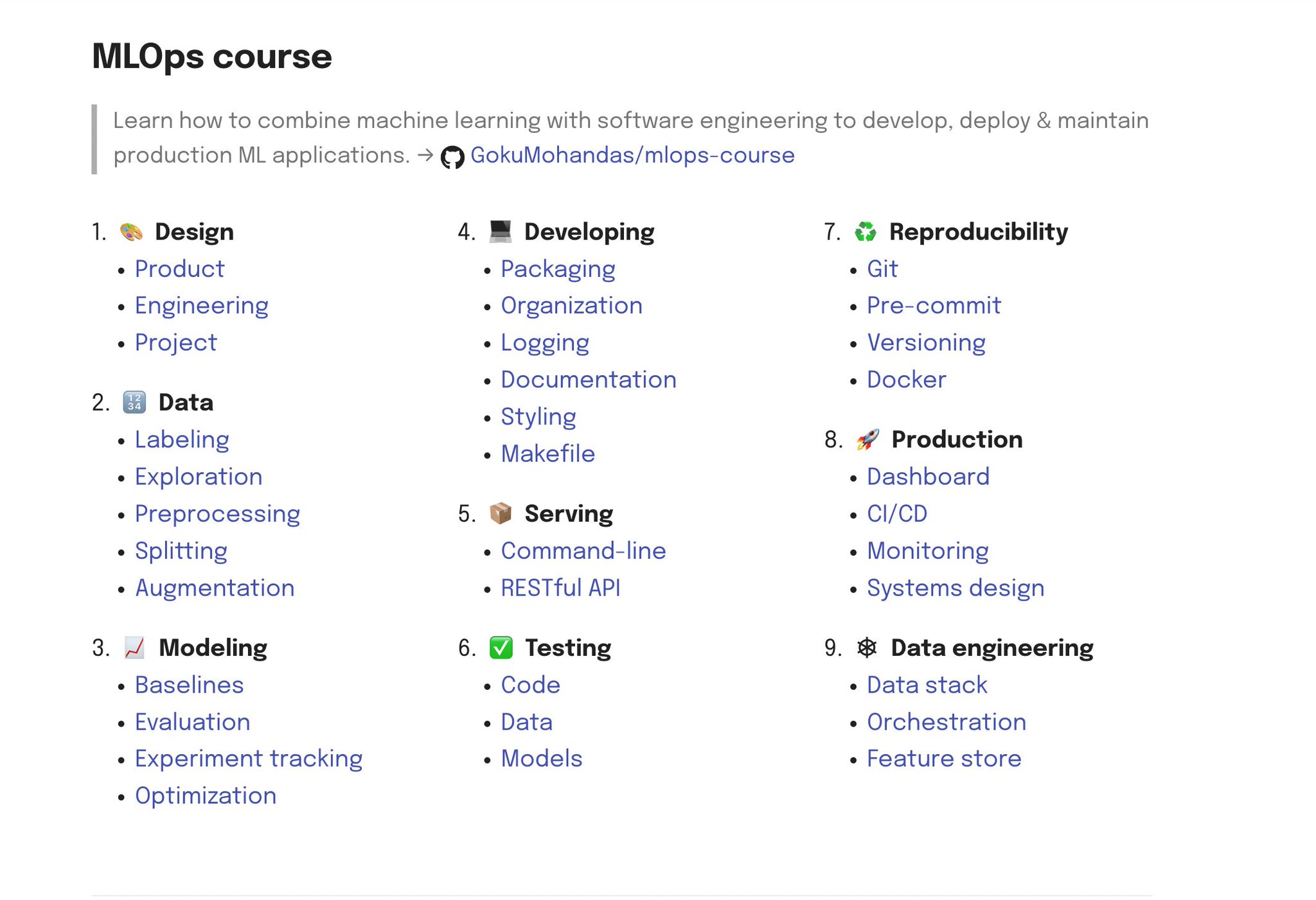The width and height of the screenshot is (1316, 900).
Task: Open the Labeling lesson under Data
Action: (x=182, y=440)
